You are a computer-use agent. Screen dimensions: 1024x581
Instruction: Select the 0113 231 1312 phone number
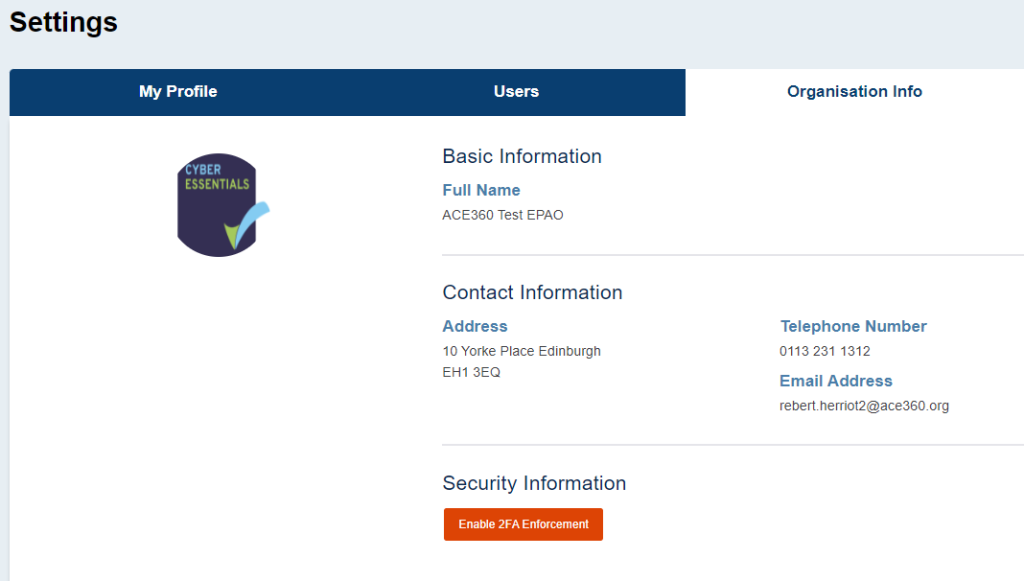point(825,351)
